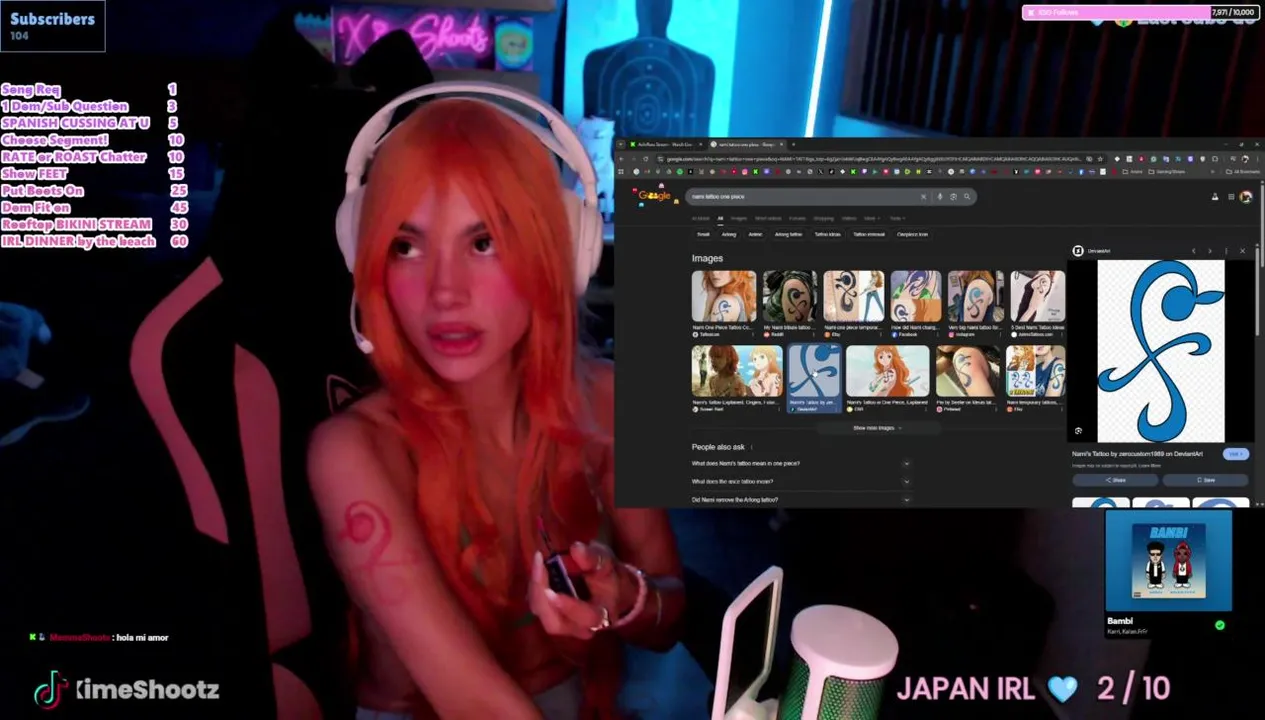Open the tab search dropdown

[621, 144]
